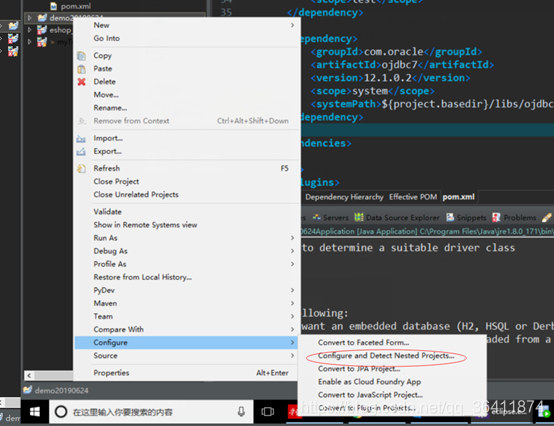Screen dimensions: 554x426
Task: Click the red Delete X icon
Action: 82,82
